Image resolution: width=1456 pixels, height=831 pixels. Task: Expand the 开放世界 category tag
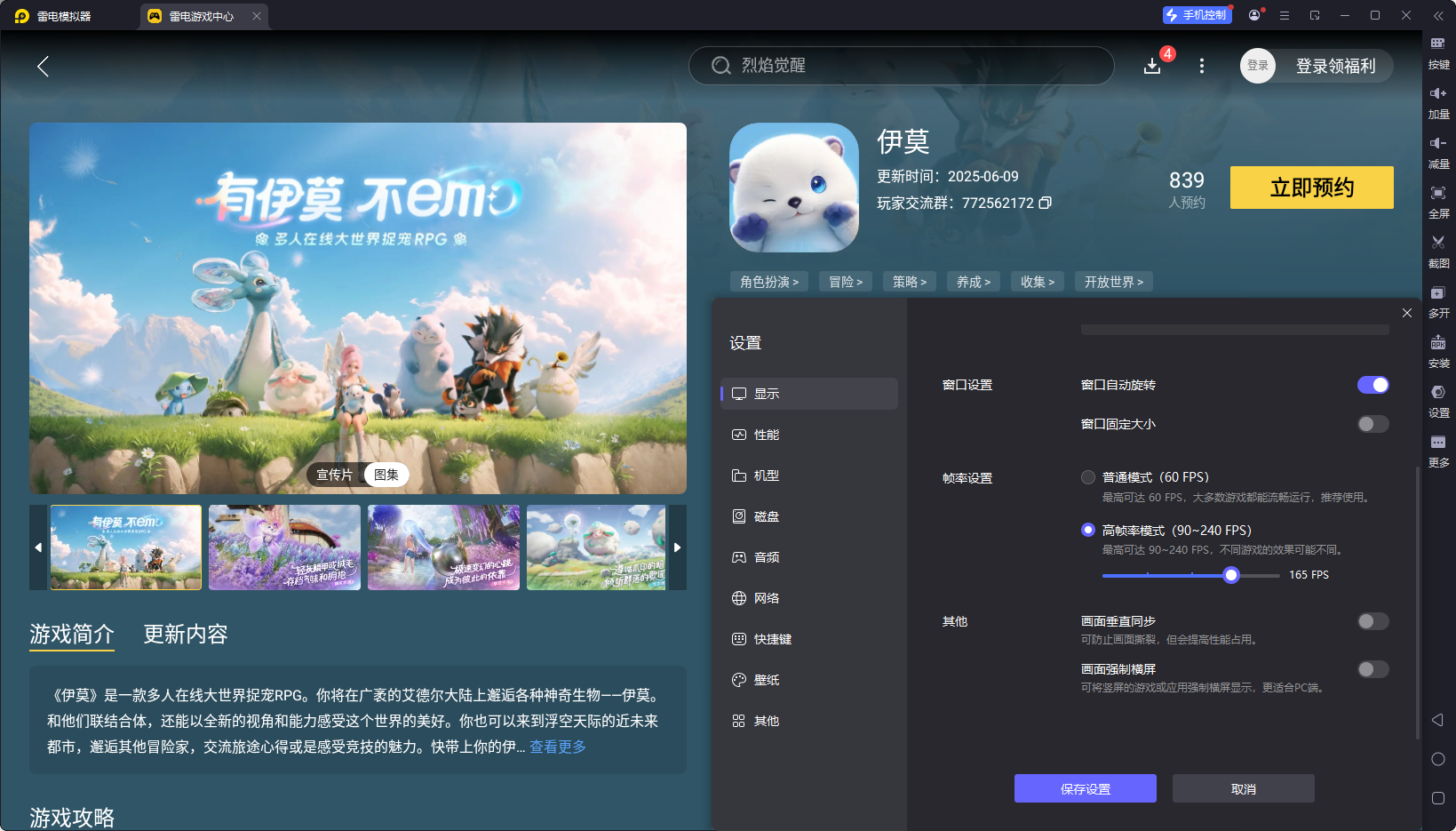coord(1113,282)
